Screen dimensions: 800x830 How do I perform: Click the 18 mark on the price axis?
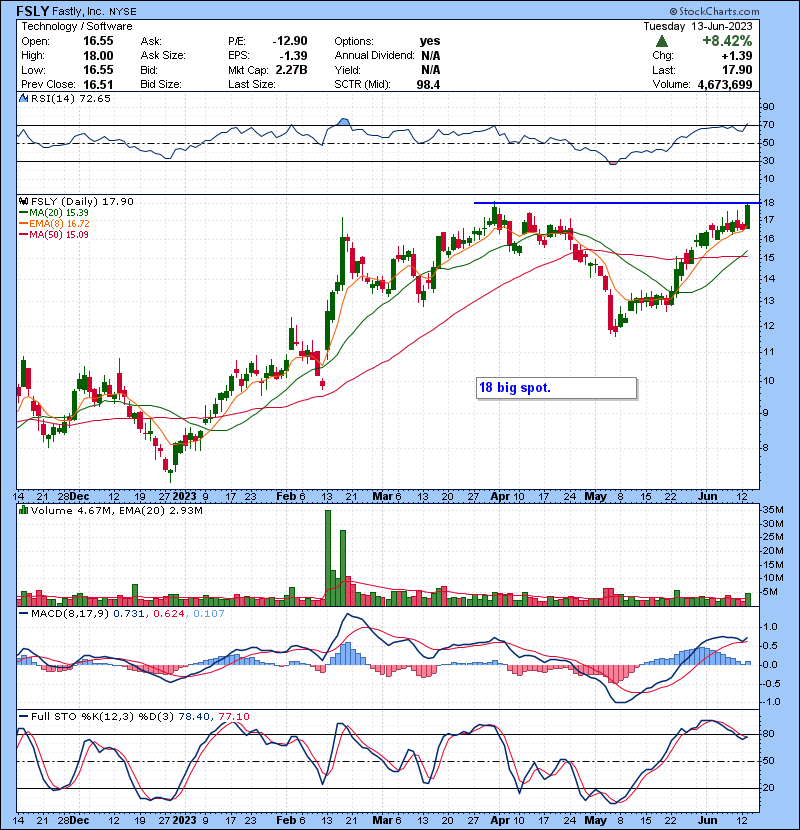point(769,203)
